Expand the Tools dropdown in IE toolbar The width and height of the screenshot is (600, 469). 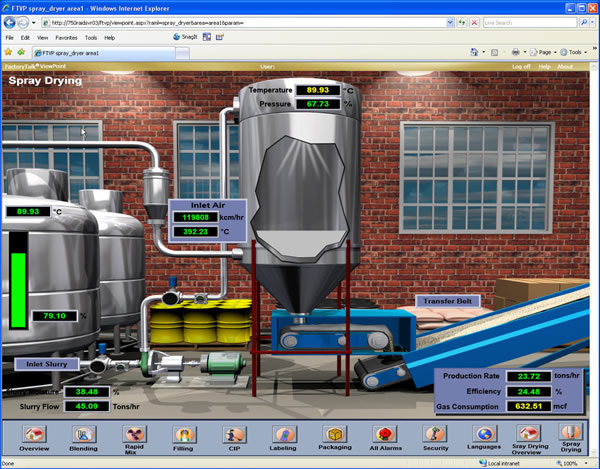[x=577, y=51]
